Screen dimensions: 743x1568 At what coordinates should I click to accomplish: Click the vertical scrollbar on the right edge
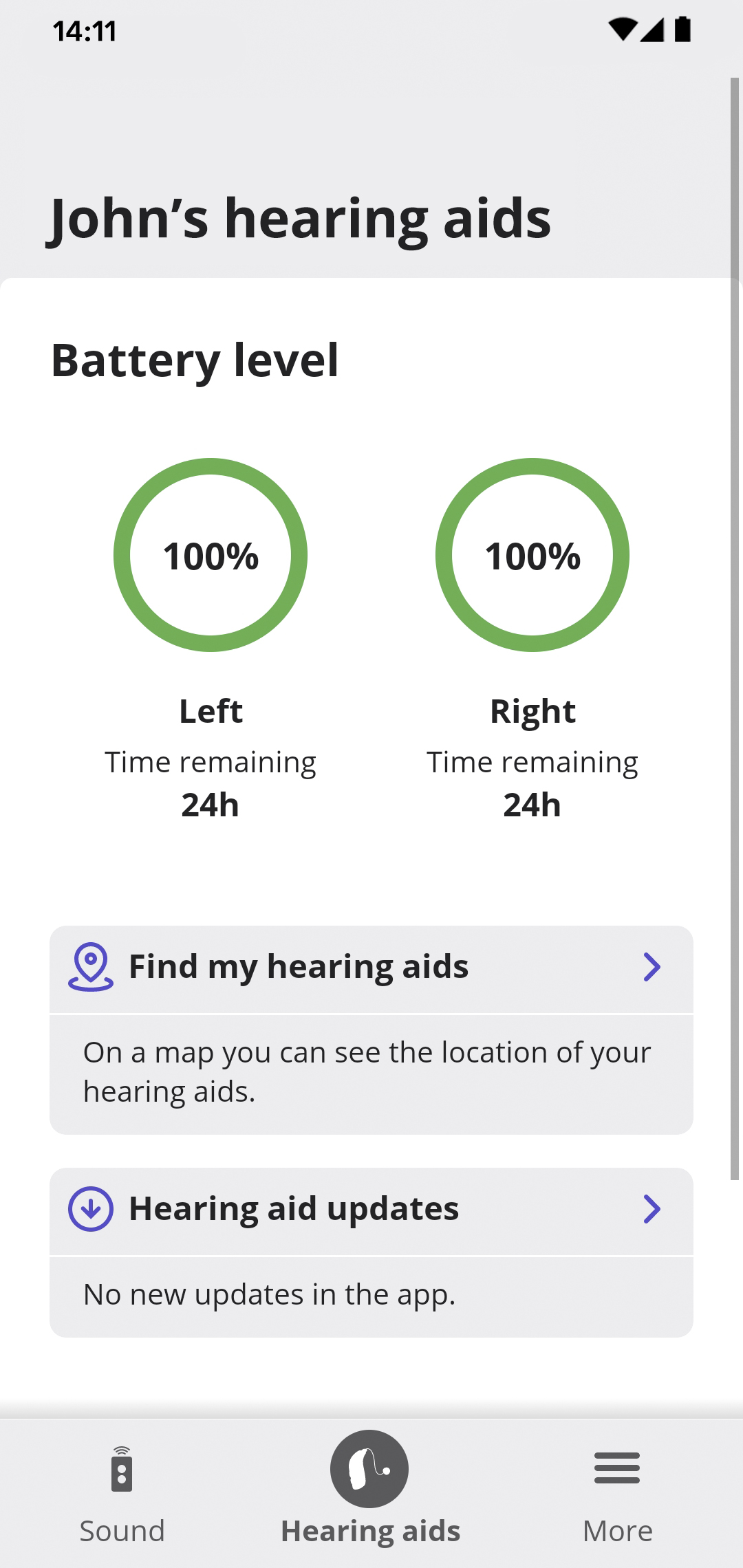coord(735,629)
